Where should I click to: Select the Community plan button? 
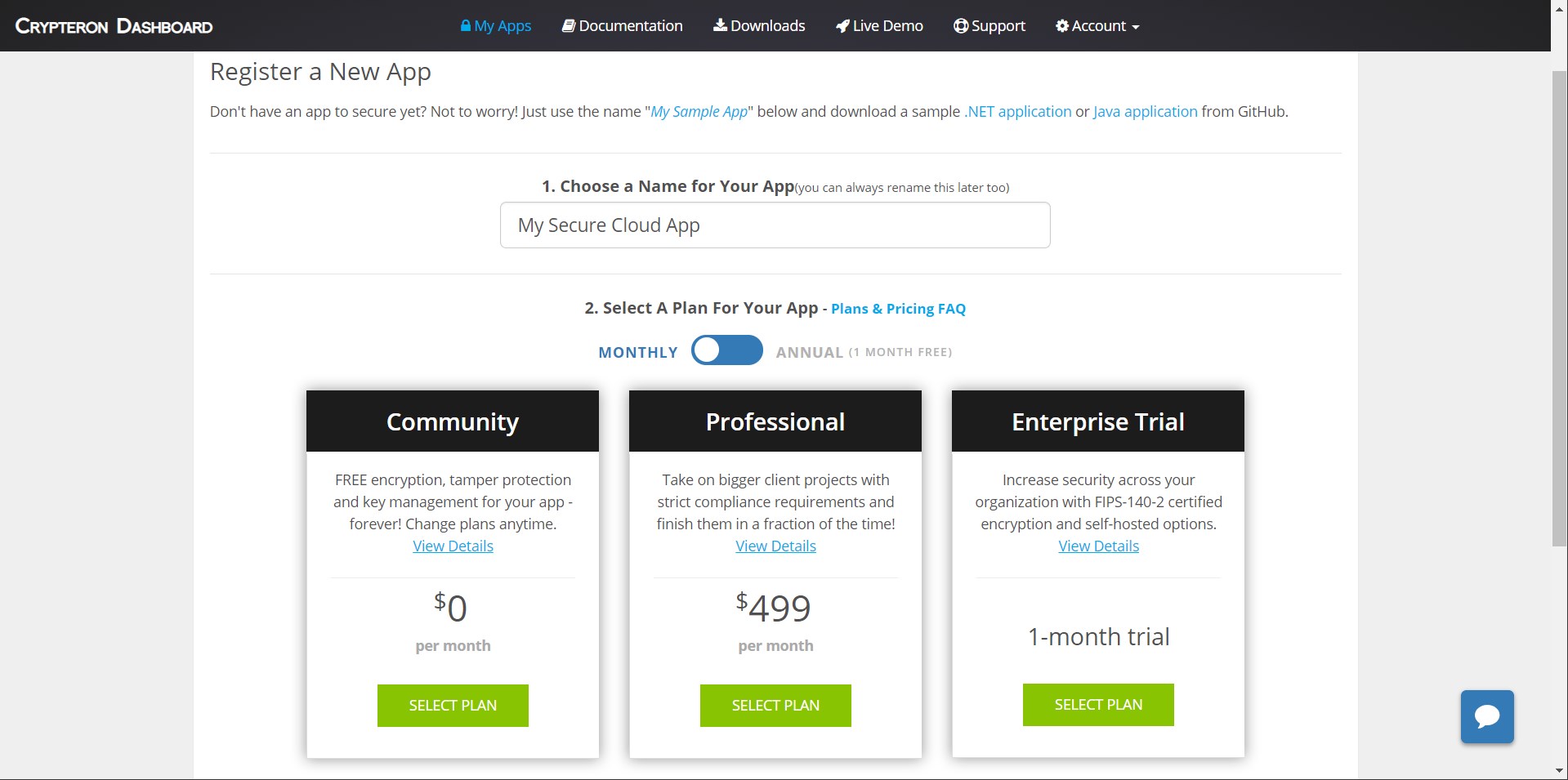click(x=453, y=705)
